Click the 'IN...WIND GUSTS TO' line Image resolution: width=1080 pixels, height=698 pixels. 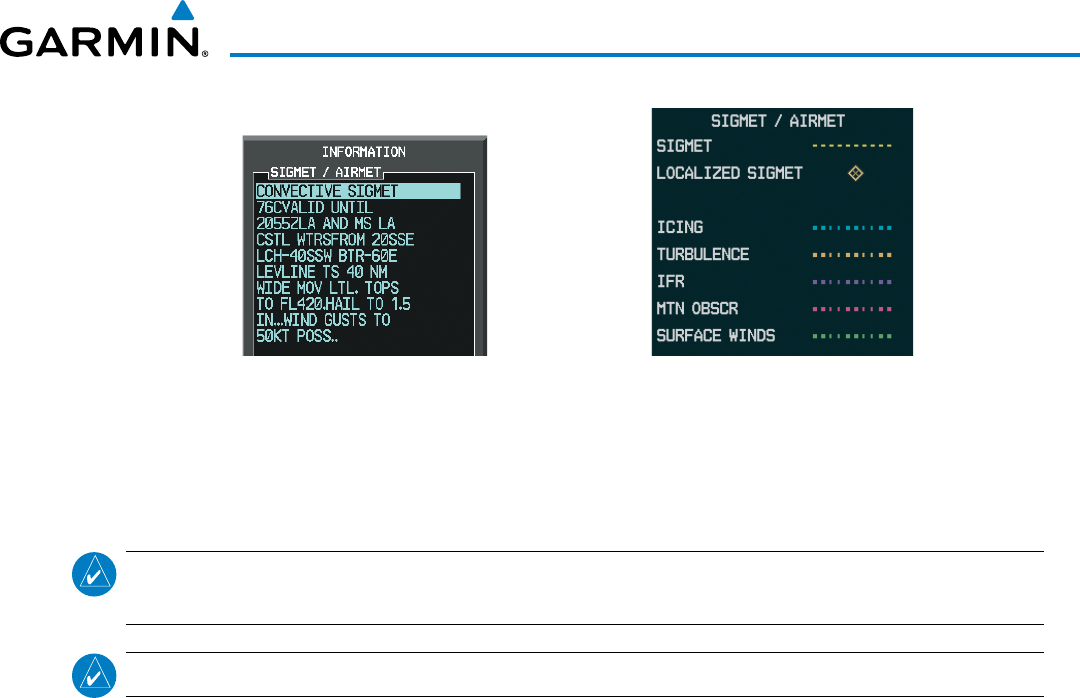[x=324, y=320]
